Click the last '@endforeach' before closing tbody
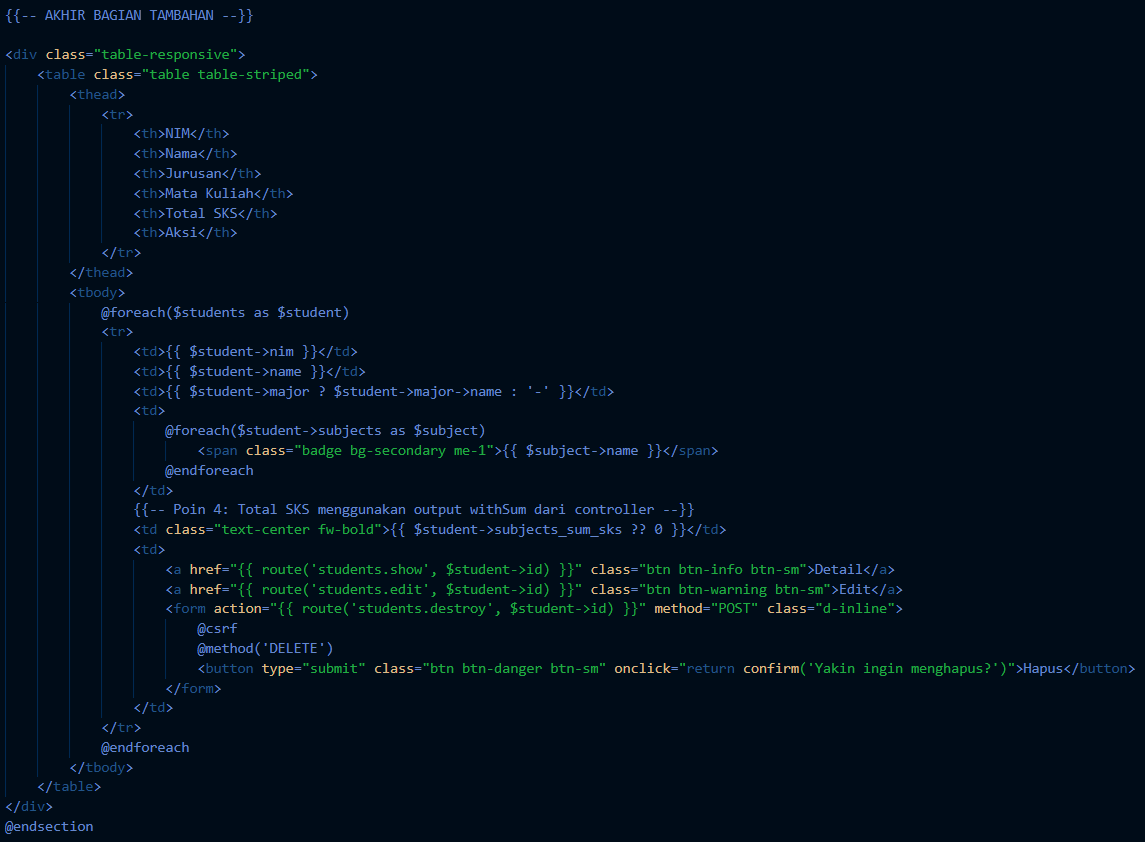Viewport: 1145px width, 842px height. (x=145, y=748)
